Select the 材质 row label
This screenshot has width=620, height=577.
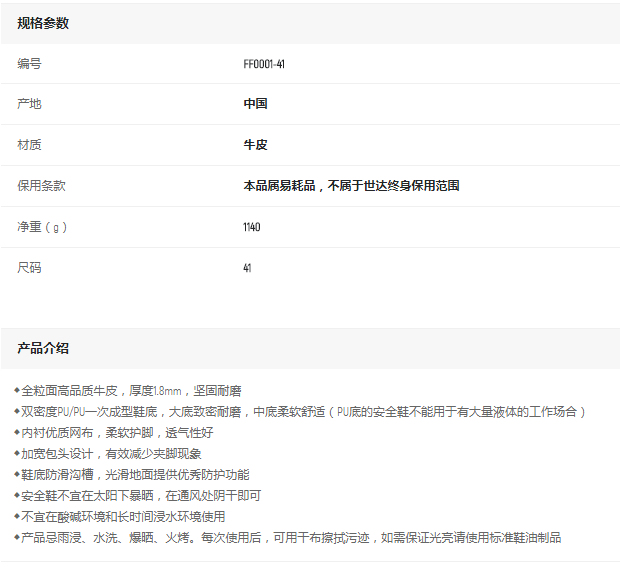(x=29, y=145)
